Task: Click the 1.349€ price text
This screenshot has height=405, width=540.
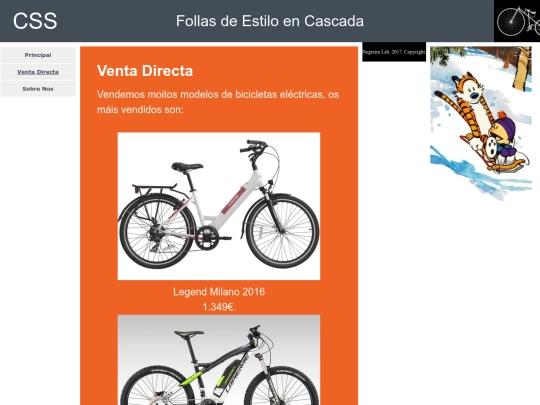Action: click(x=219, y=307)
